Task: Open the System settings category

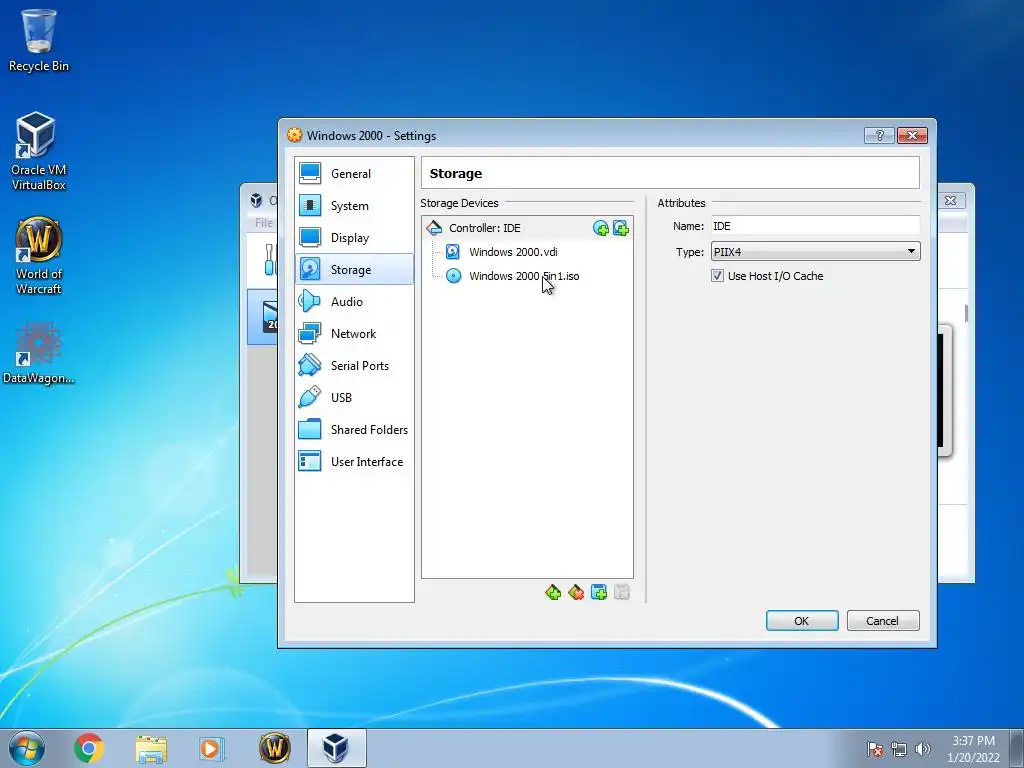Action: [354, 206]
